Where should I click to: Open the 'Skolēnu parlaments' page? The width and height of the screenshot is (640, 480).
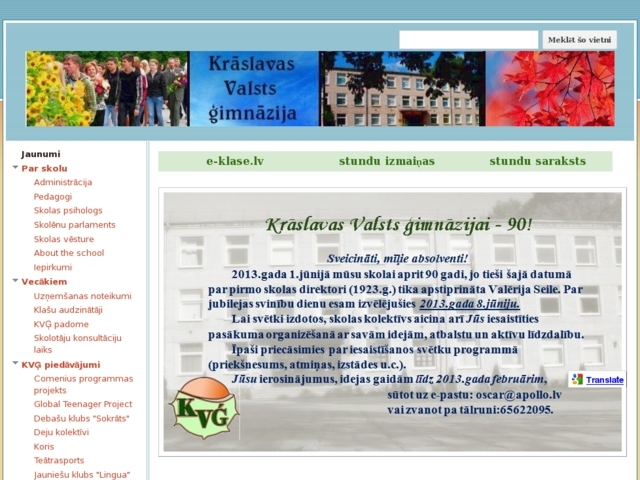(74, 225)
